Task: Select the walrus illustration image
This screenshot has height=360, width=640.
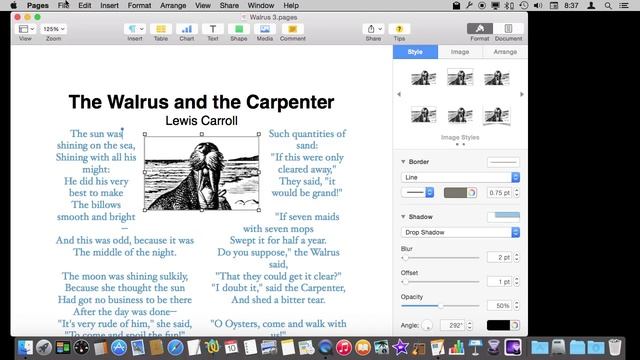Action: [x=202, y=172]
